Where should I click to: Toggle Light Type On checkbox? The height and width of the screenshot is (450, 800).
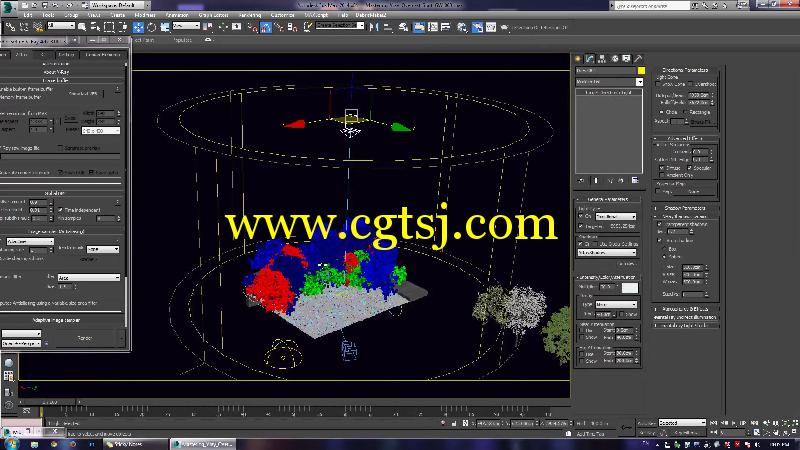click(x=581, y=216)
